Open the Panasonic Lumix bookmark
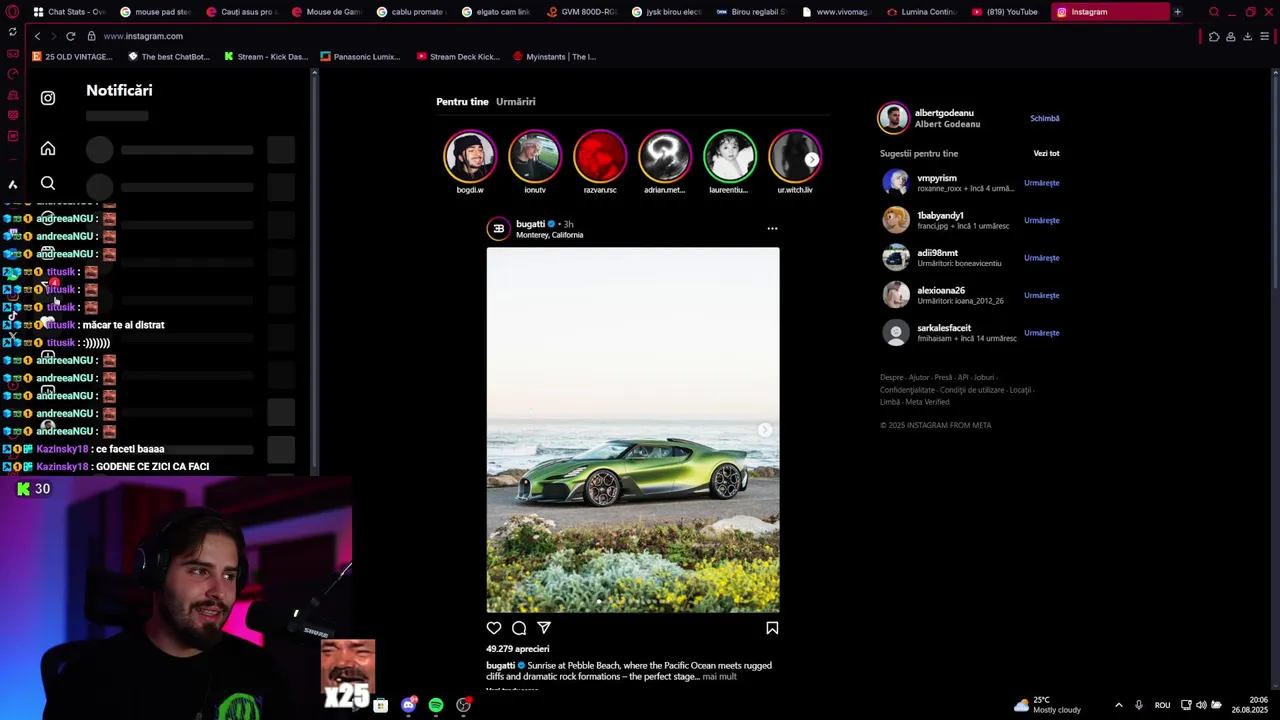1280x720 pixels. pos(360,57)
